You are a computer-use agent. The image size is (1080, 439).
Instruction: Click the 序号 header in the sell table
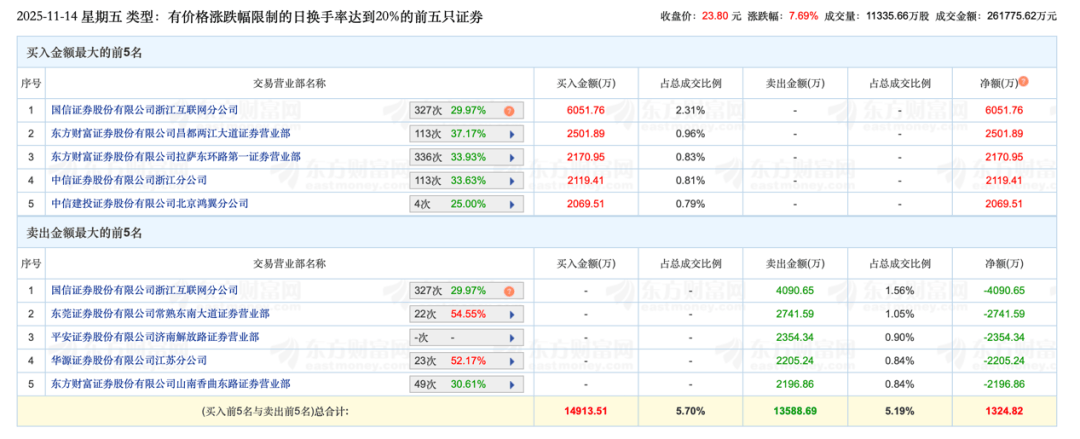click(x=31, y=263)
